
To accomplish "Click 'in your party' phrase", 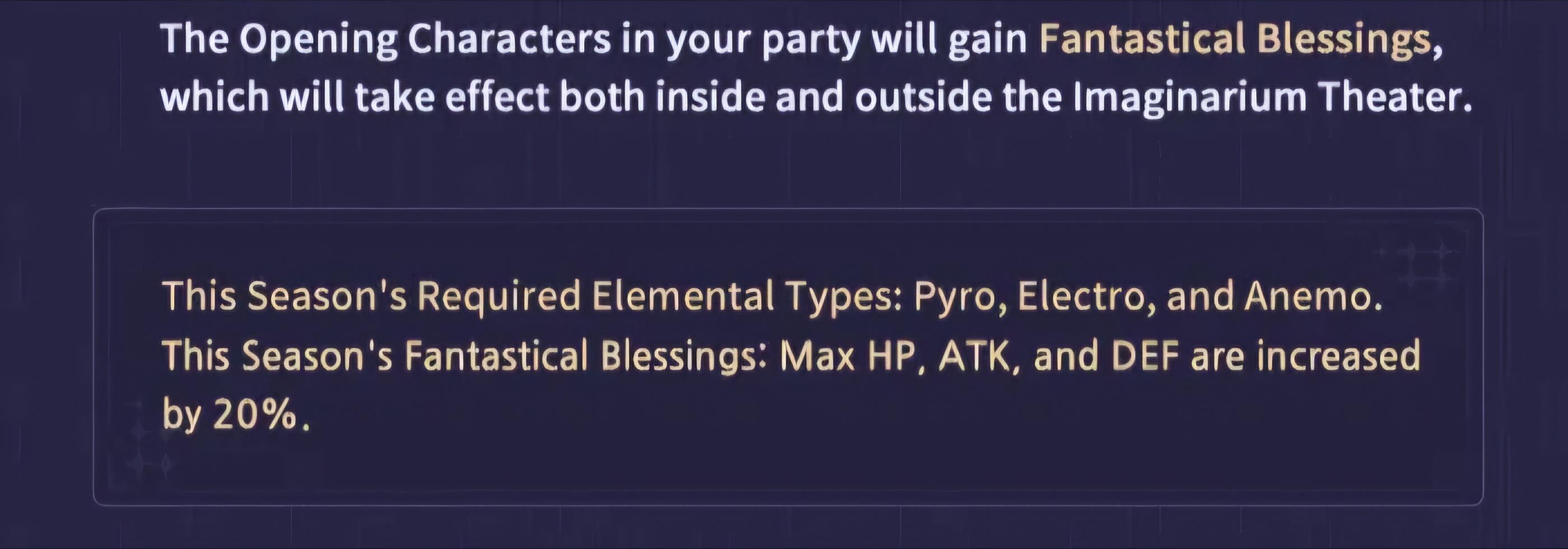I will pos(741,40).
